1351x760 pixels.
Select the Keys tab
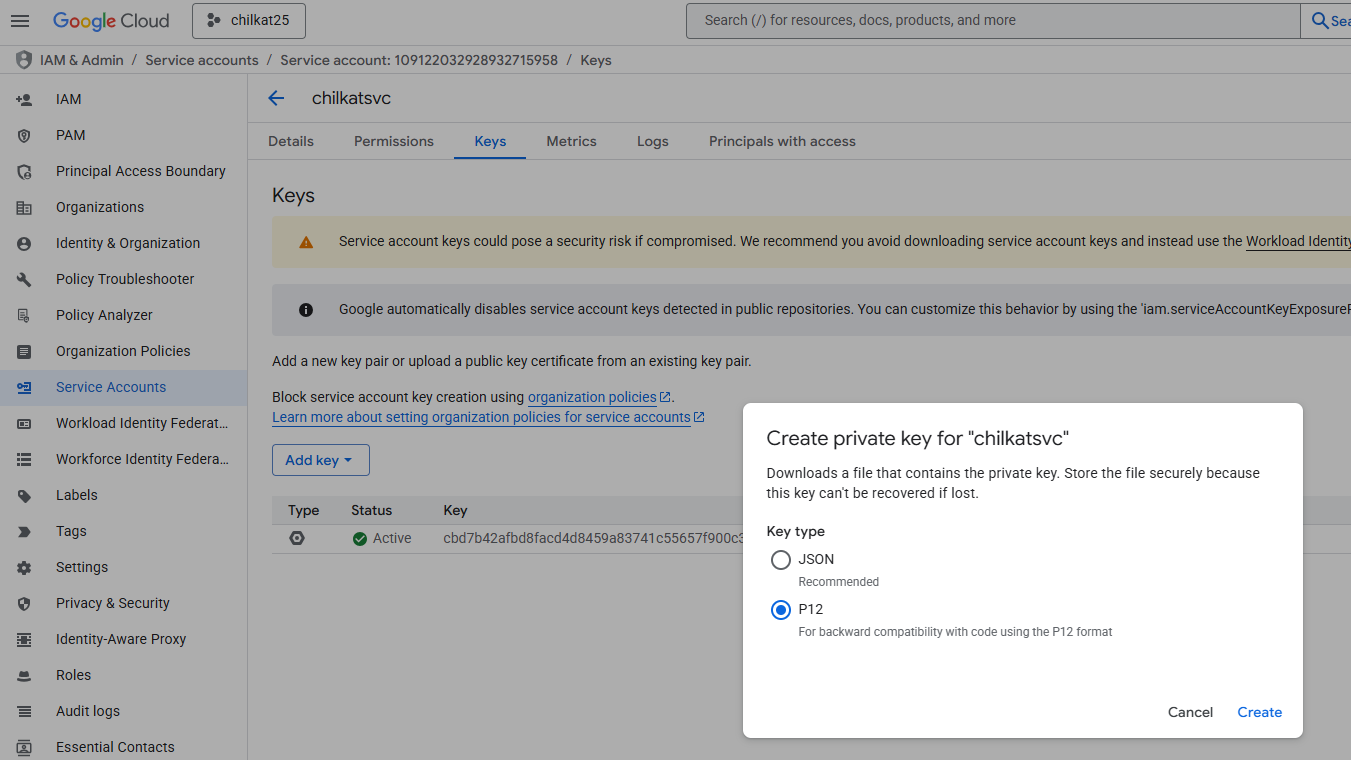click(x=490, y=141)
